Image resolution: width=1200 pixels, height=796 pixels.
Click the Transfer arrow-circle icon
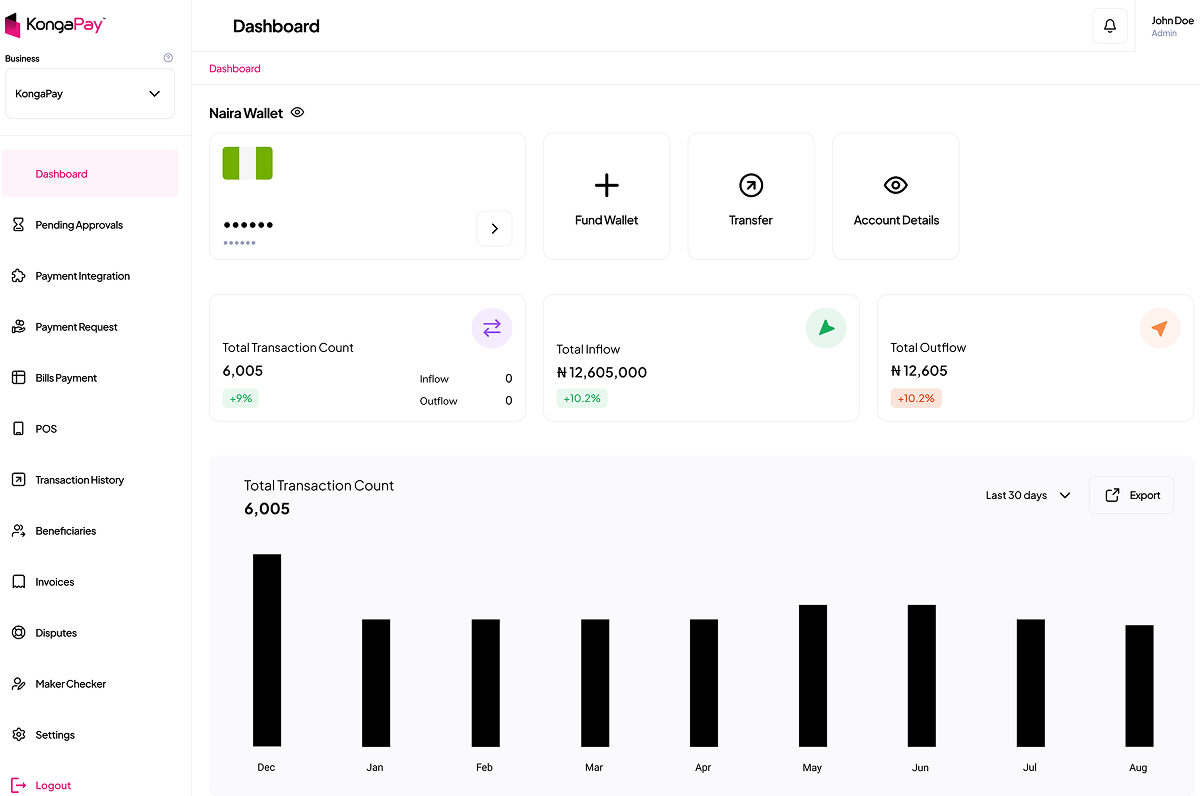point(751,185)
